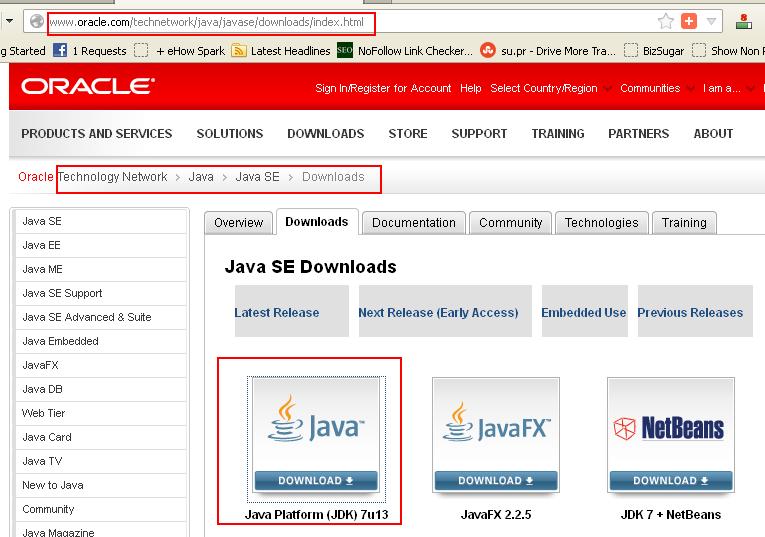This screenshot has width=765, height=537.
Task: Open Java EE in sidebar
Action: (x=101, y=245)
